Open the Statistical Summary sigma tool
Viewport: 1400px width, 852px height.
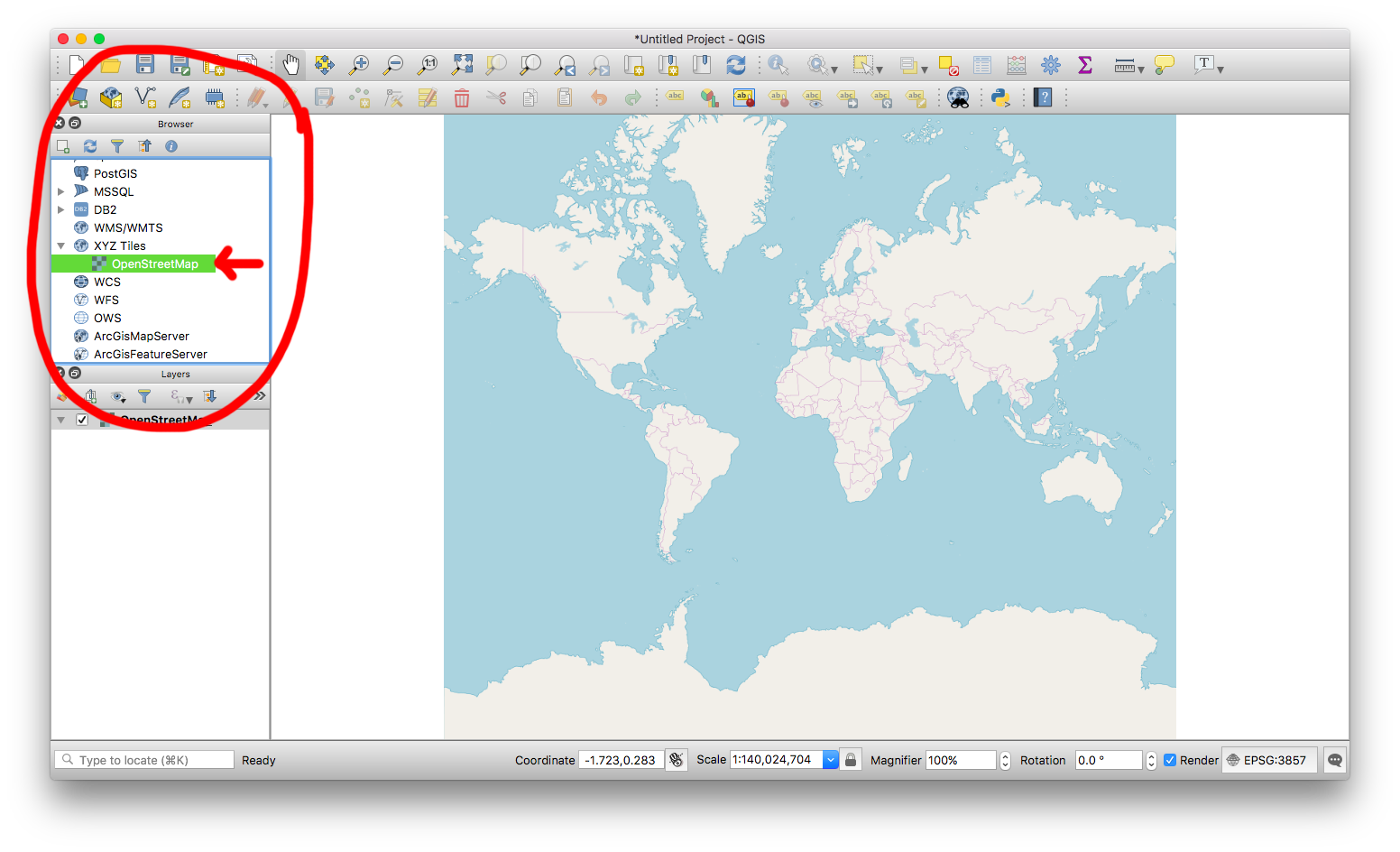tap(1085, 64)
